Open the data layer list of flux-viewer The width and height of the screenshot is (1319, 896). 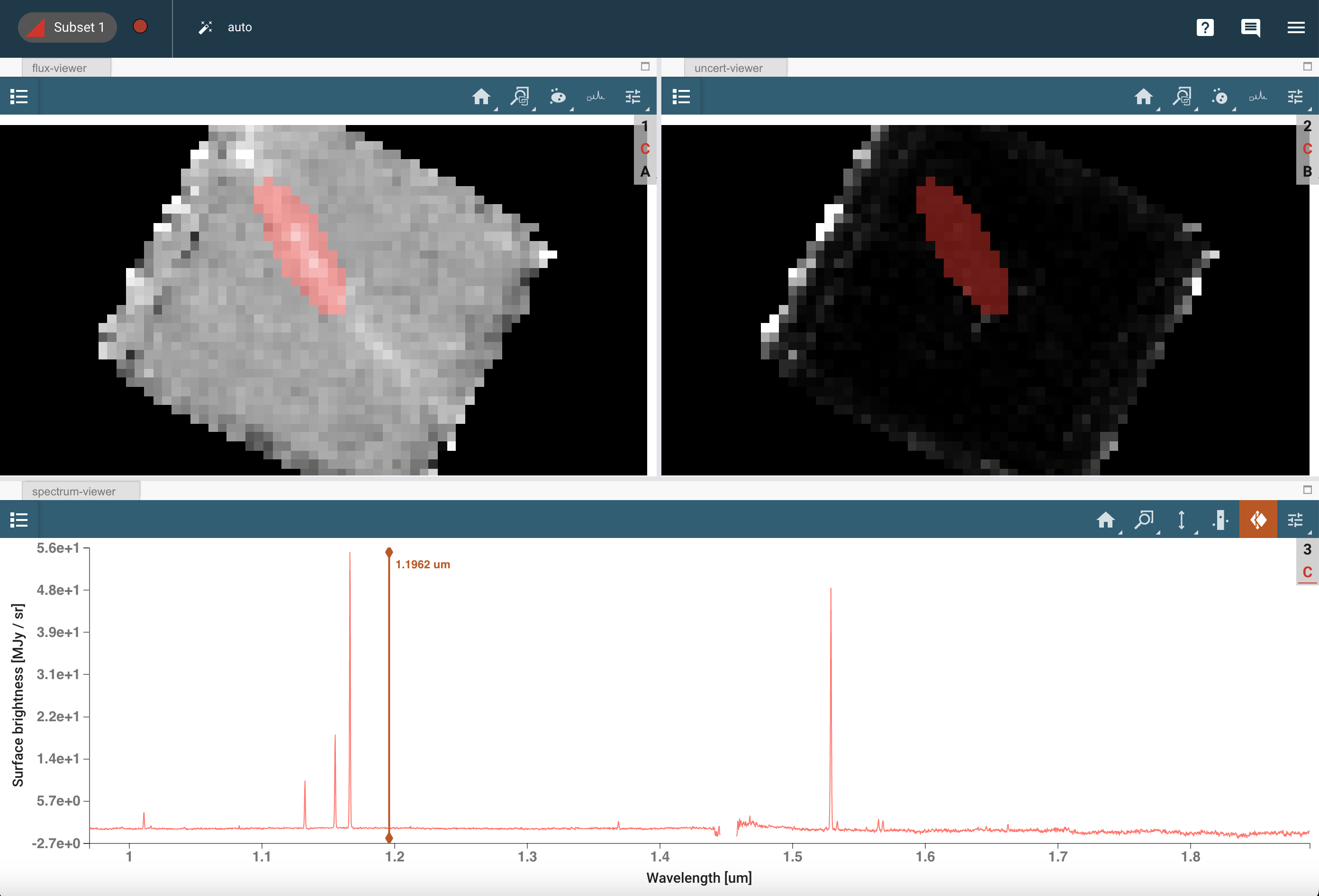click(x=19, y=97)
